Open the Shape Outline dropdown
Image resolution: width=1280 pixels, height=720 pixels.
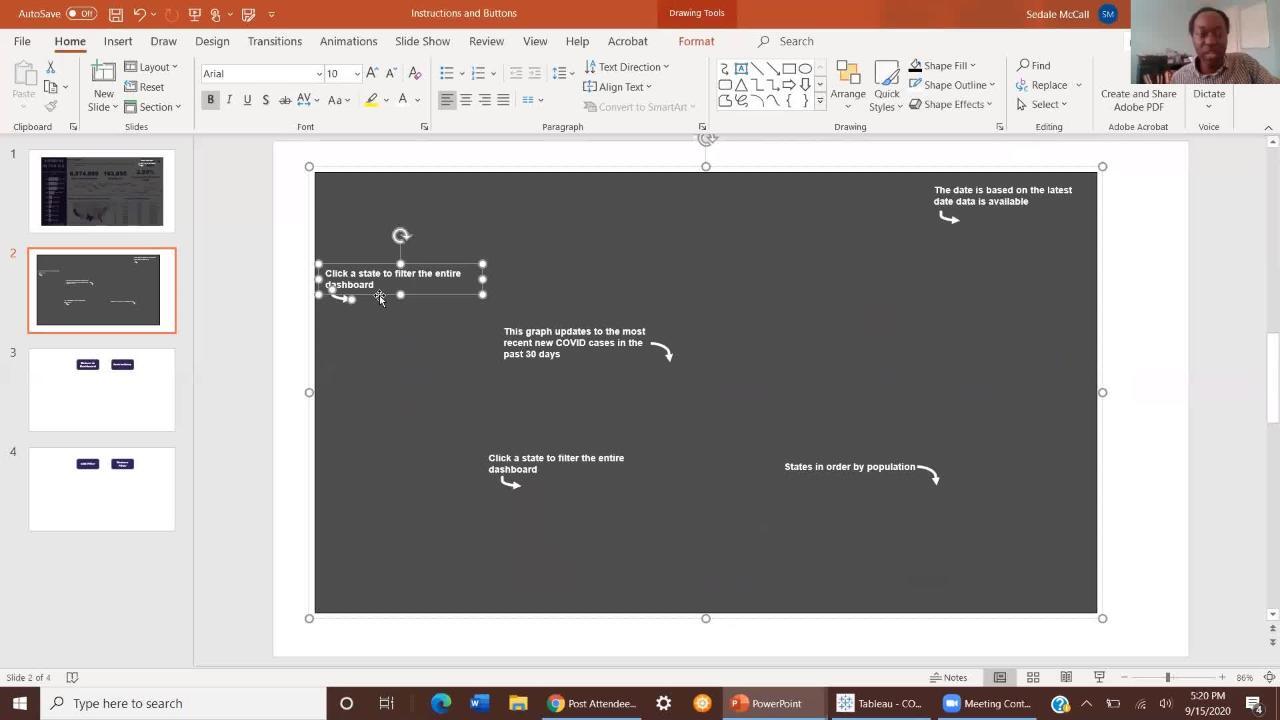click(x=952, y=85)
